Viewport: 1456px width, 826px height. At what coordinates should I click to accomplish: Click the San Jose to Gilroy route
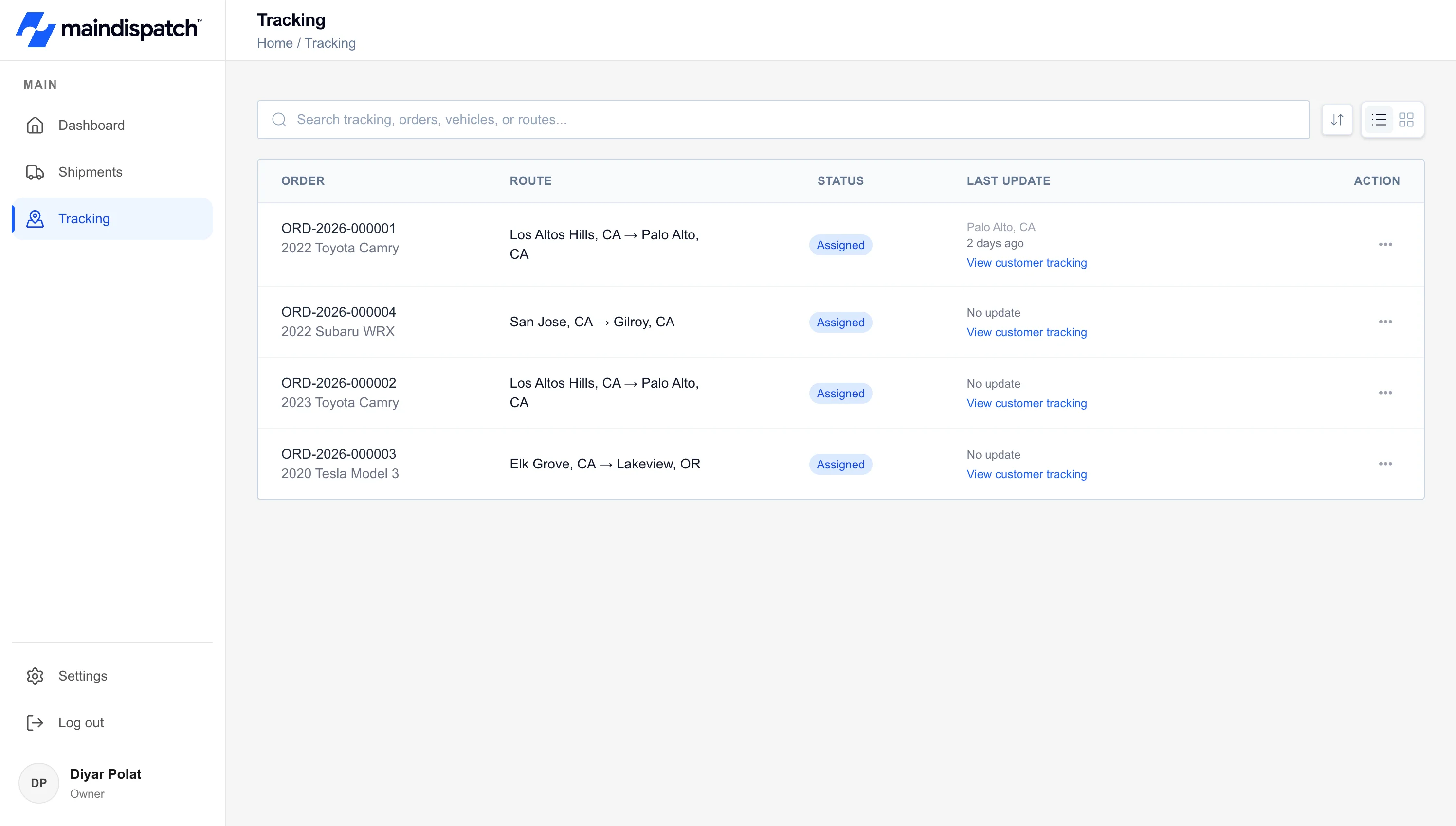coord(592,322)
